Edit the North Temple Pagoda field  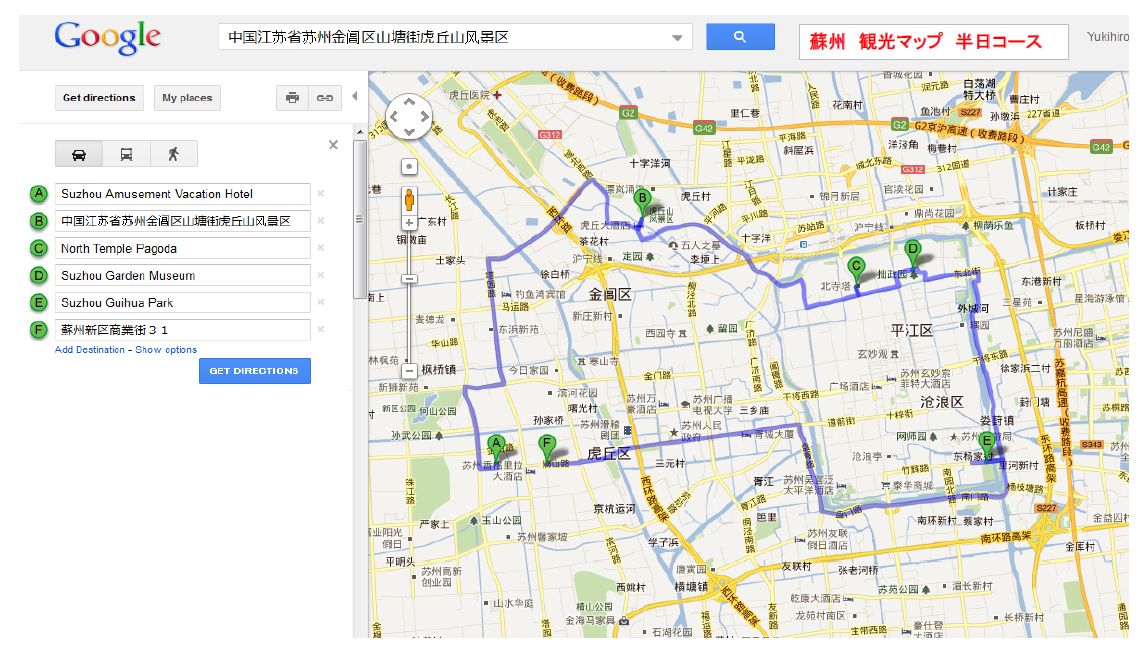point(183,249)
